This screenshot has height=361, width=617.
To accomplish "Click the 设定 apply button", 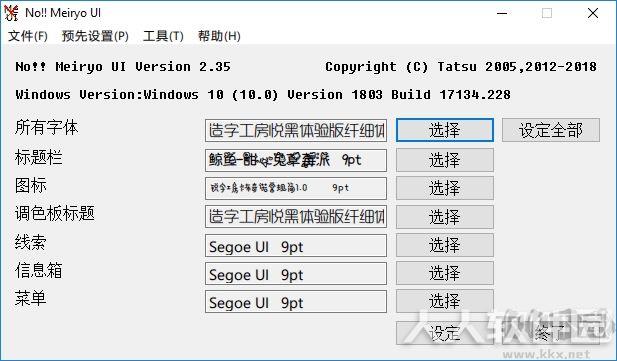I will (445, 333).
